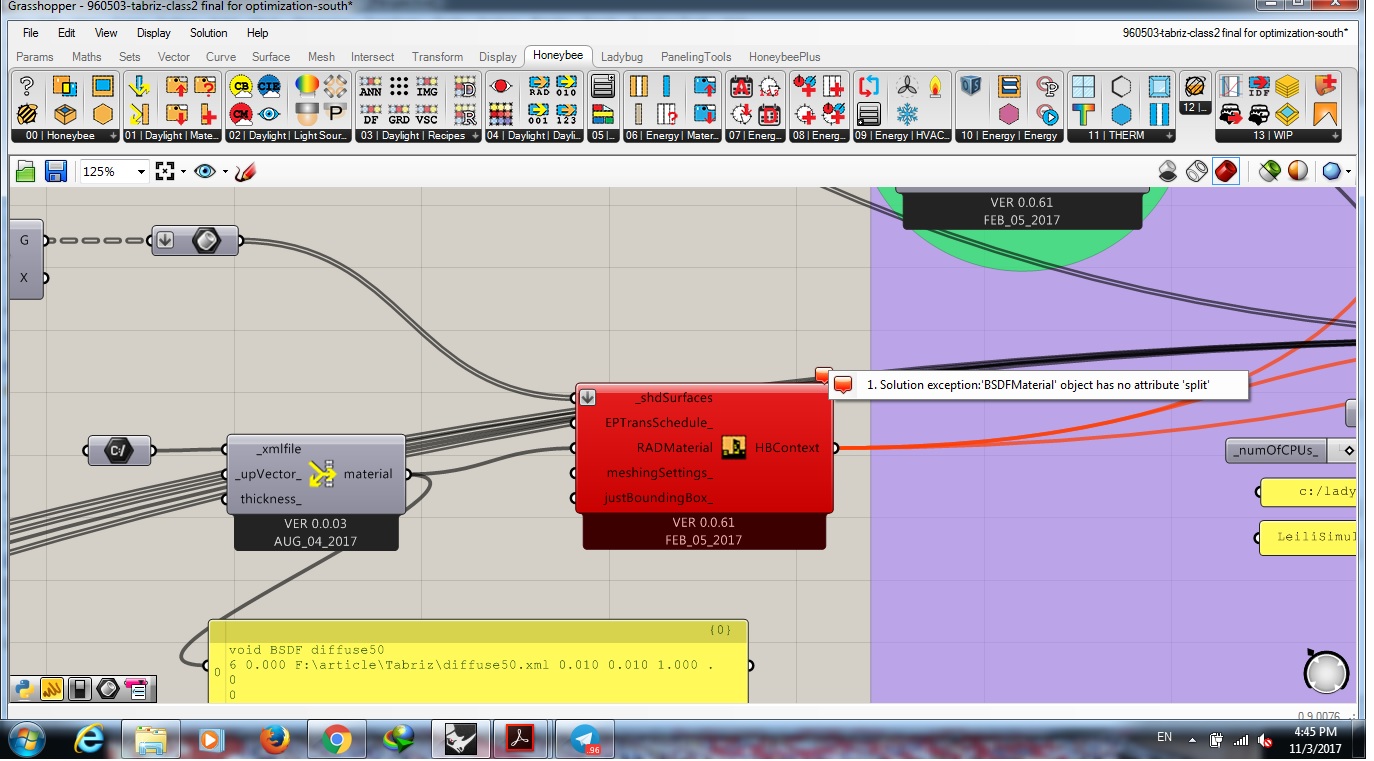Select the VSC vertical sky component icon
The image size is (1374, 761).
pos(427,113)
